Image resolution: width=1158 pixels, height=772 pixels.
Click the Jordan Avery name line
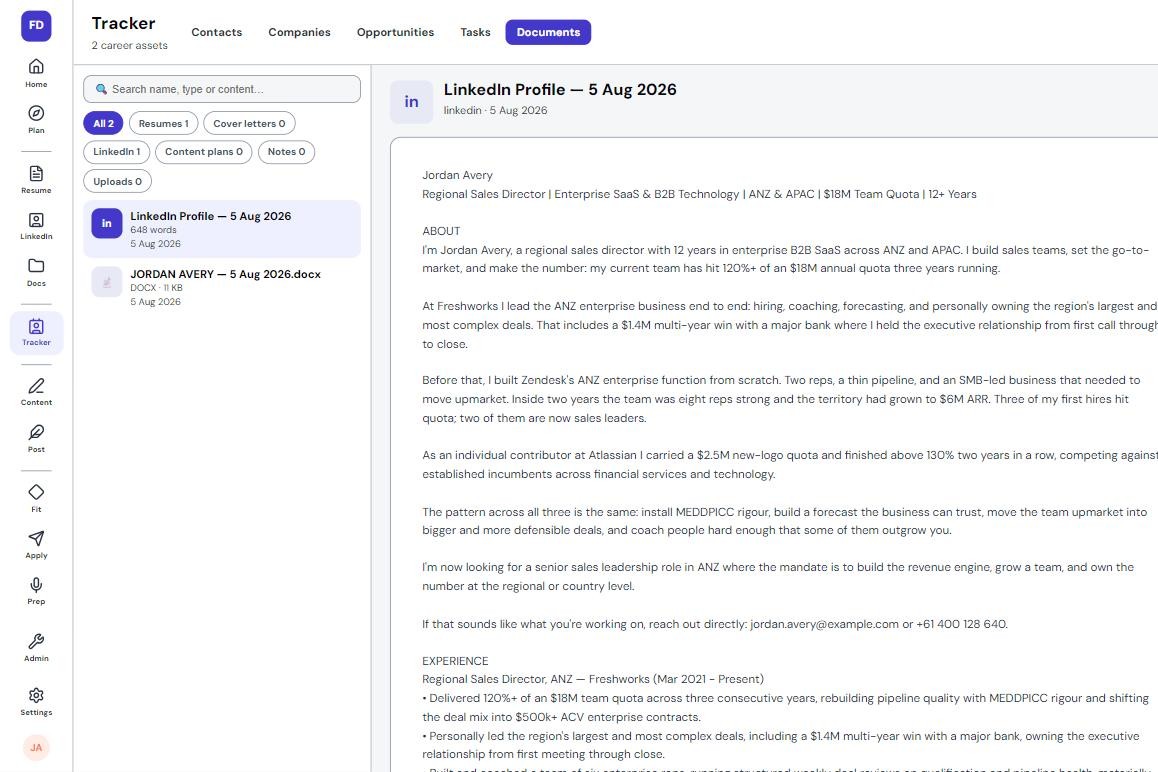coord(457,175)
